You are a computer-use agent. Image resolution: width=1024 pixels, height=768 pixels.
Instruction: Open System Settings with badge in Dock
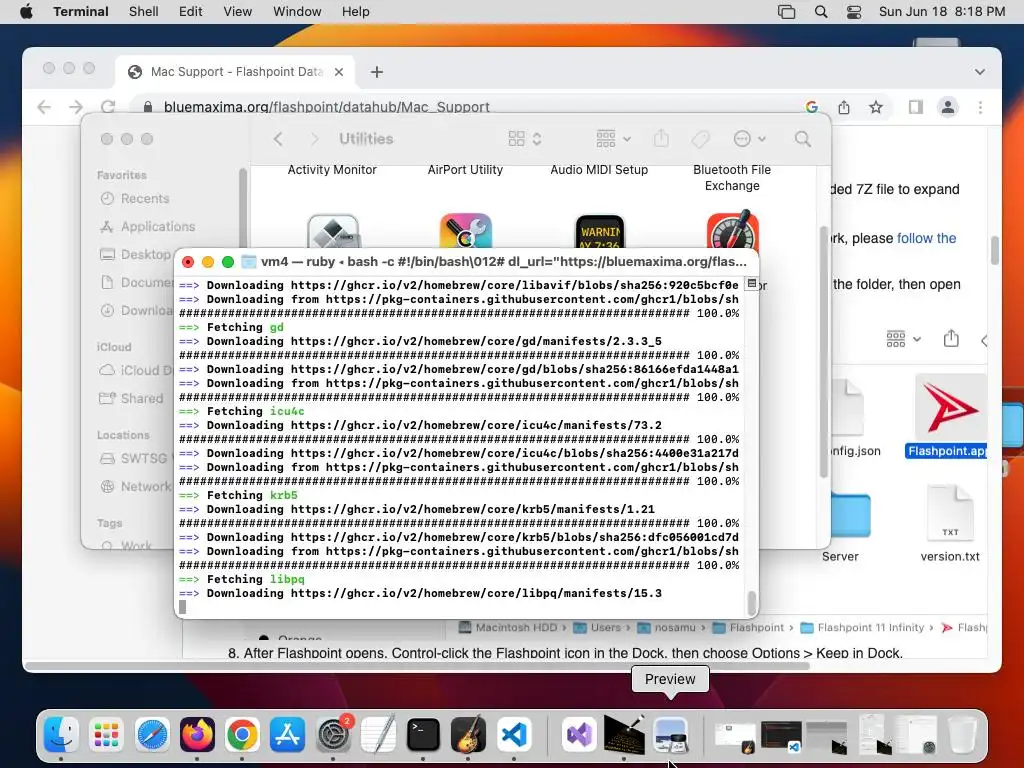tap(333, 735)
